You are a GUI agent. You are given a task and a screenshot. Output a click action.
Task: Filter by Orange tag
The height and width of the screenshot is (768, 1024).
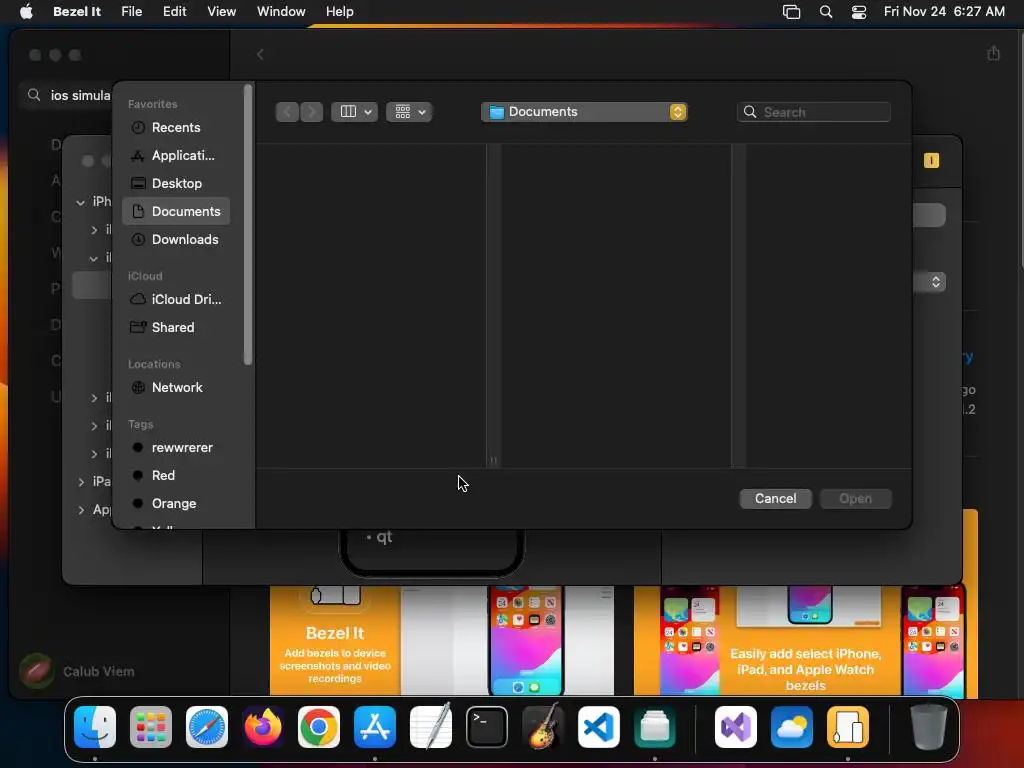click(x=176, y=504)
